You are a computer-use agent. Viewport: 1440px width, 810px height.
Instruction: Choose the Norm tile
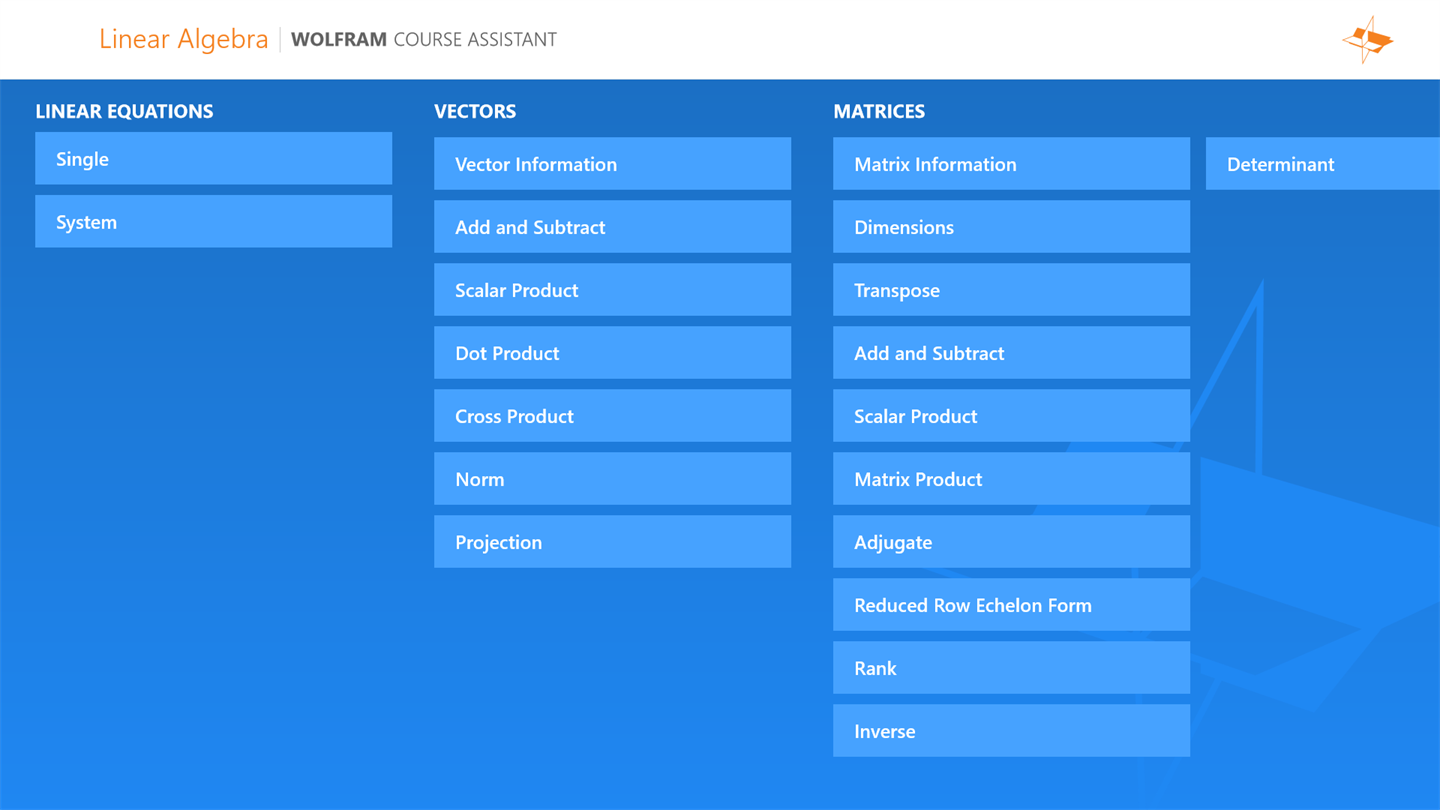612,479
